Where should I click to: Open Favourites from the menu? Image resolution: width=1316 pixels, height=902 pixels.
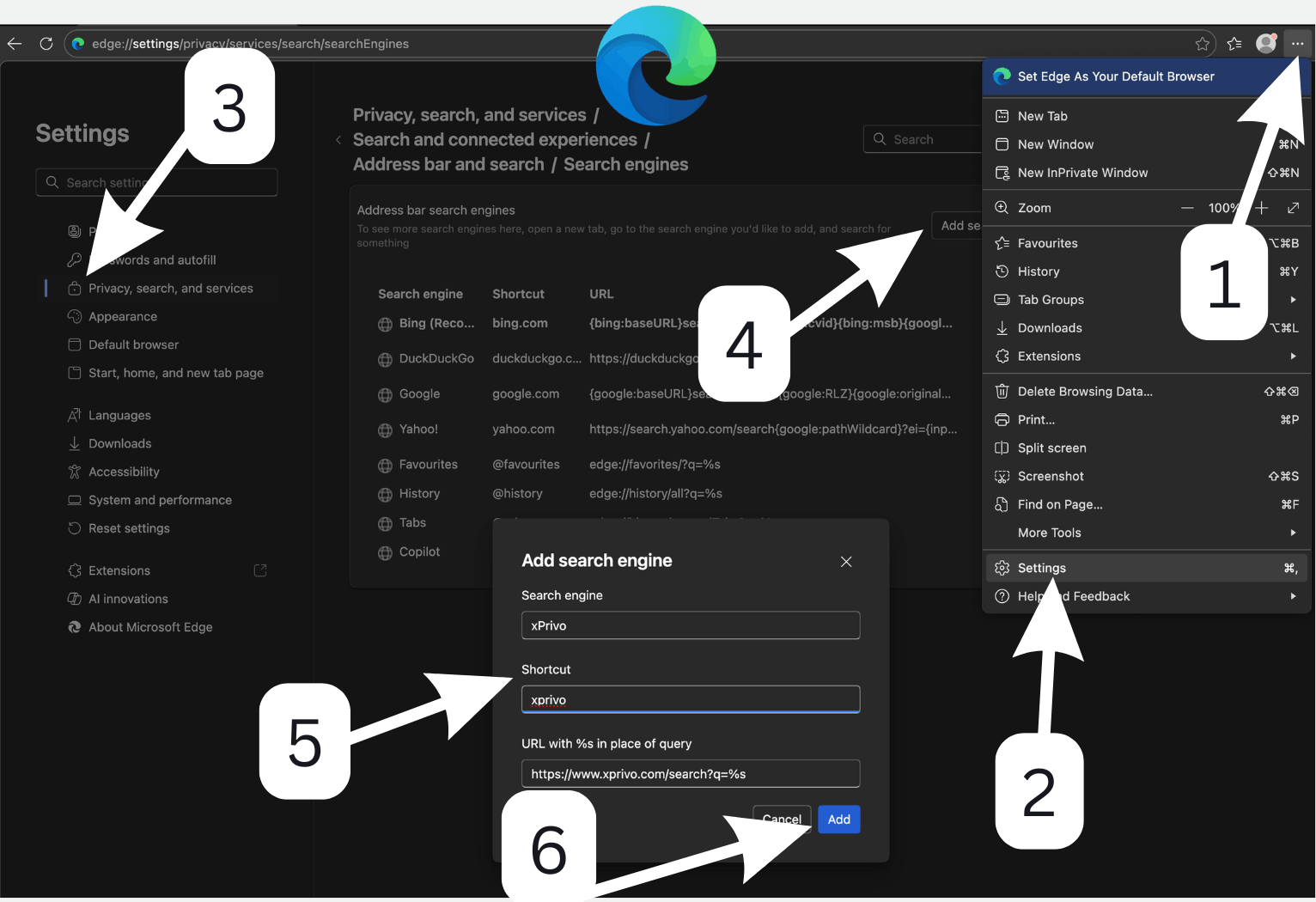tap(1147, 243)
